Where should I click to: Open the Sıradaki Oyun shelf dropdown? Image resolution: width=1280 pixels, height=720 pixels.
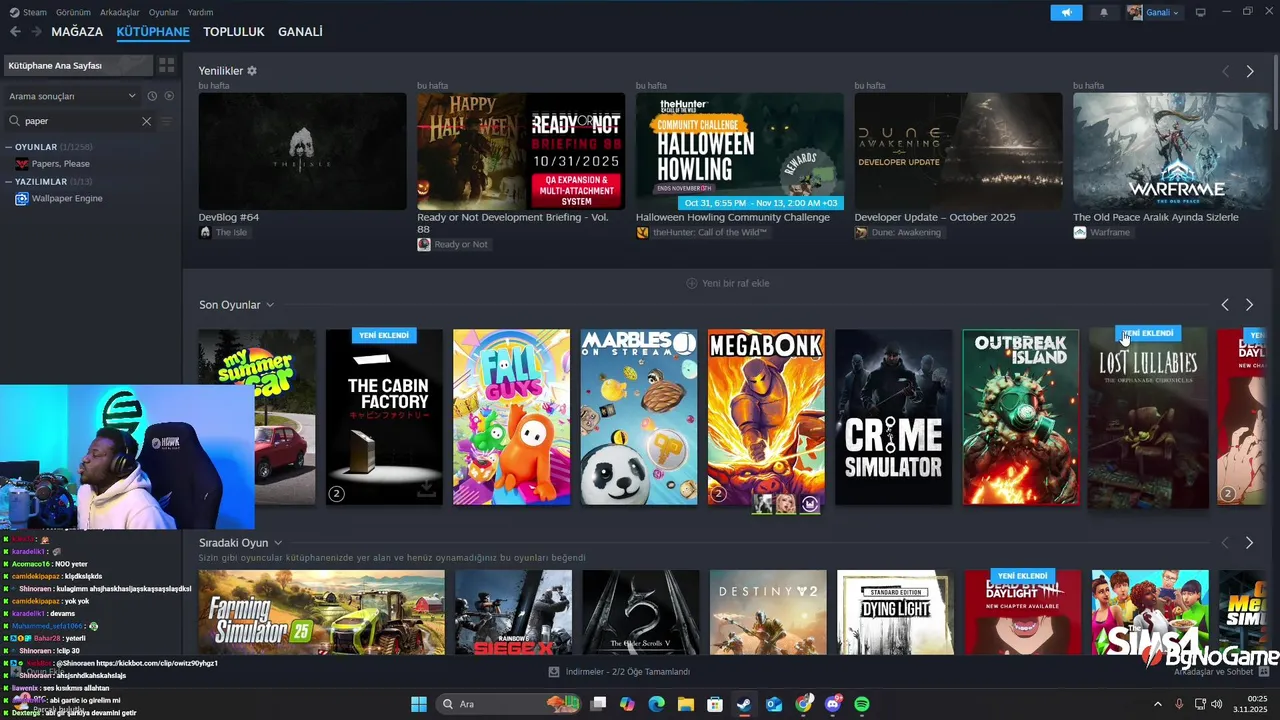tap(278, 543)
